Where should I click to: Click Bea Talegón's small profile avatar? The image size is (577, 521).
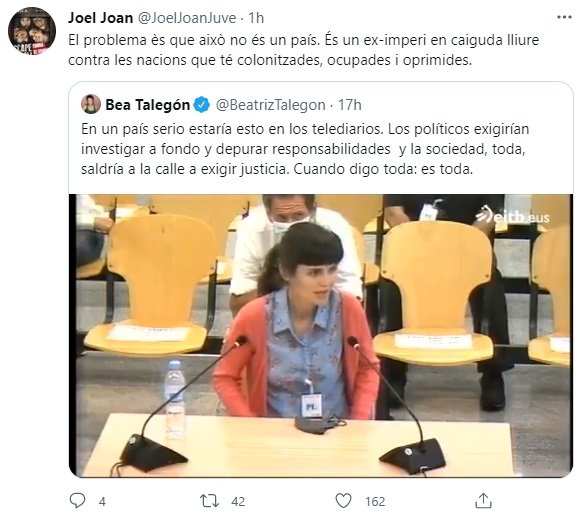click(x=91, y=104)
